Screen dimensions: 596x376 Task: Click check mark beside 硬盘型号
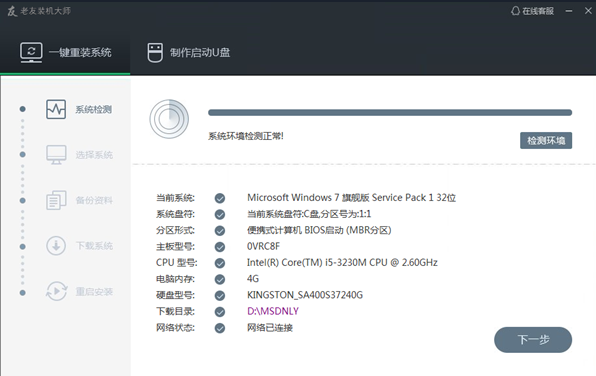(x=220, y=295)
